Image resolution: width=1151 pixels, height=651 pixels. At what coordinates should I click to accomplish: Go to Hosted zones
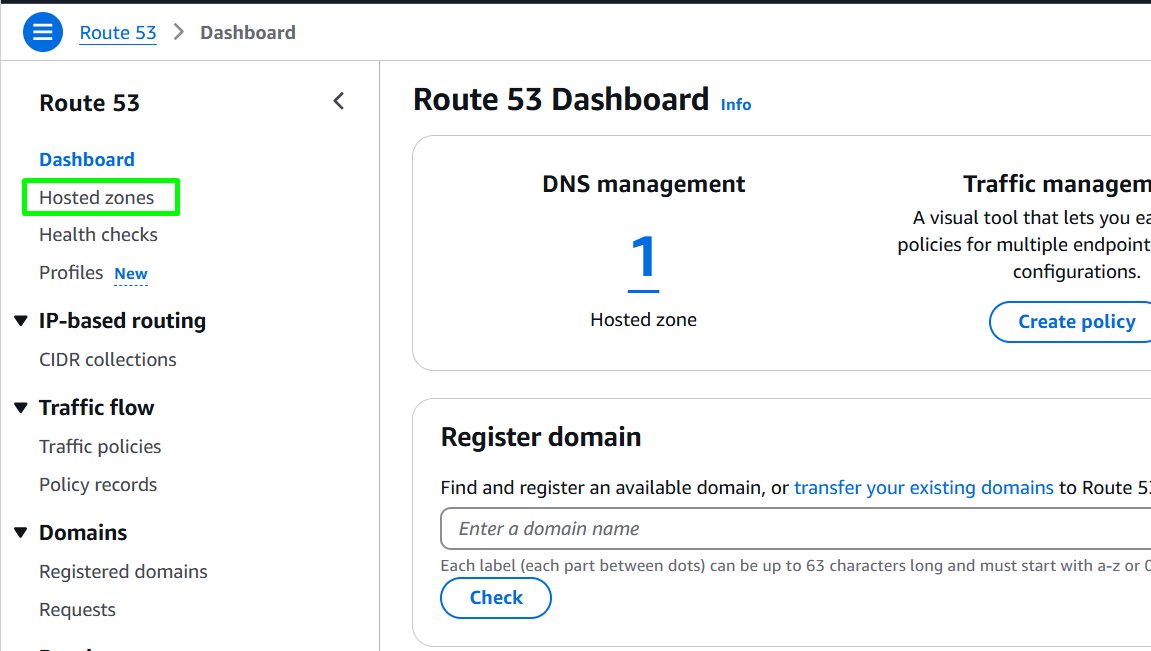tap(97, 197)
